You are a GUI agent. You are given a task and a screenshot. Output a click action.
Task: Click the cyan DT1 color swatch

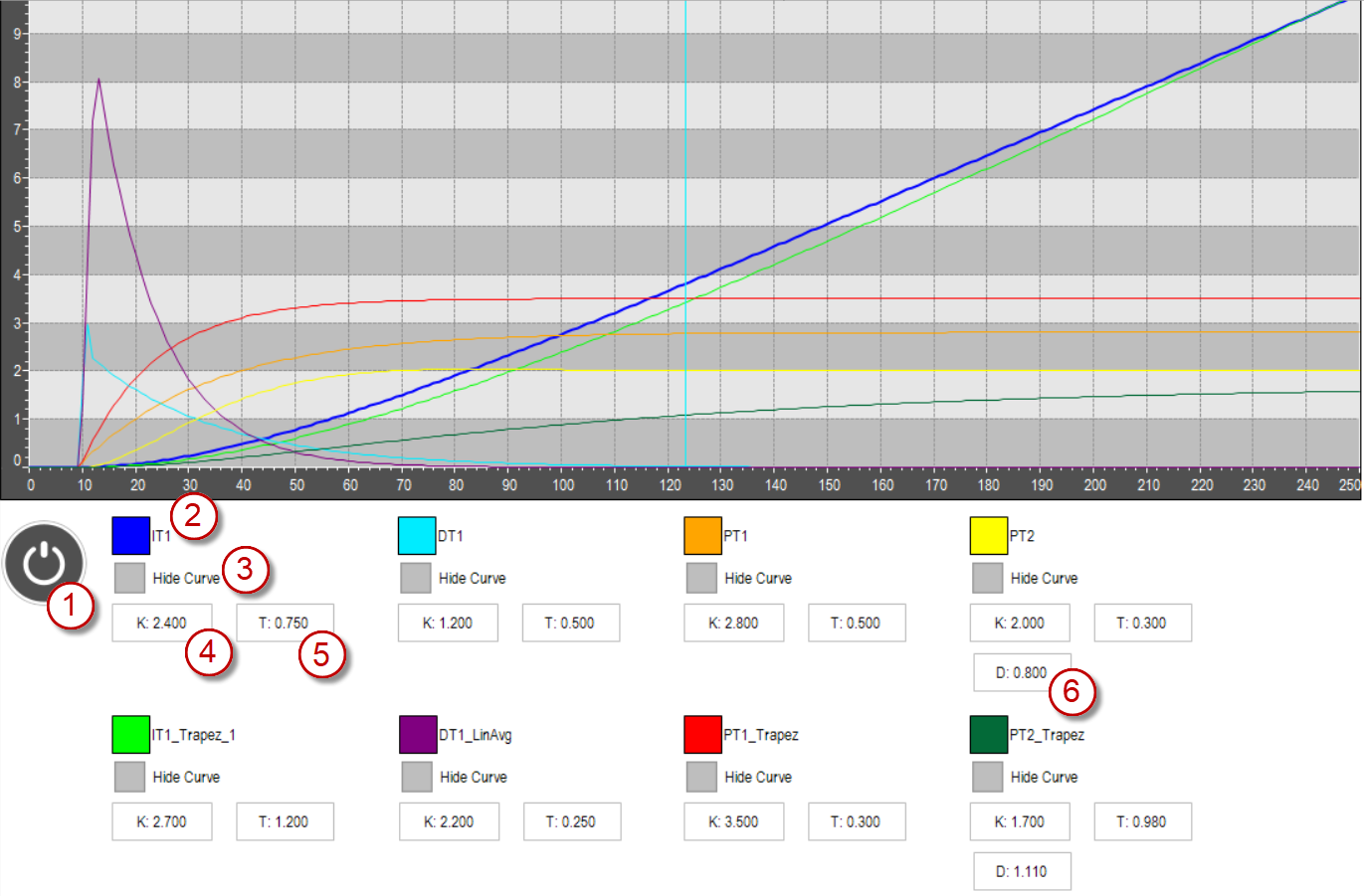417,536
